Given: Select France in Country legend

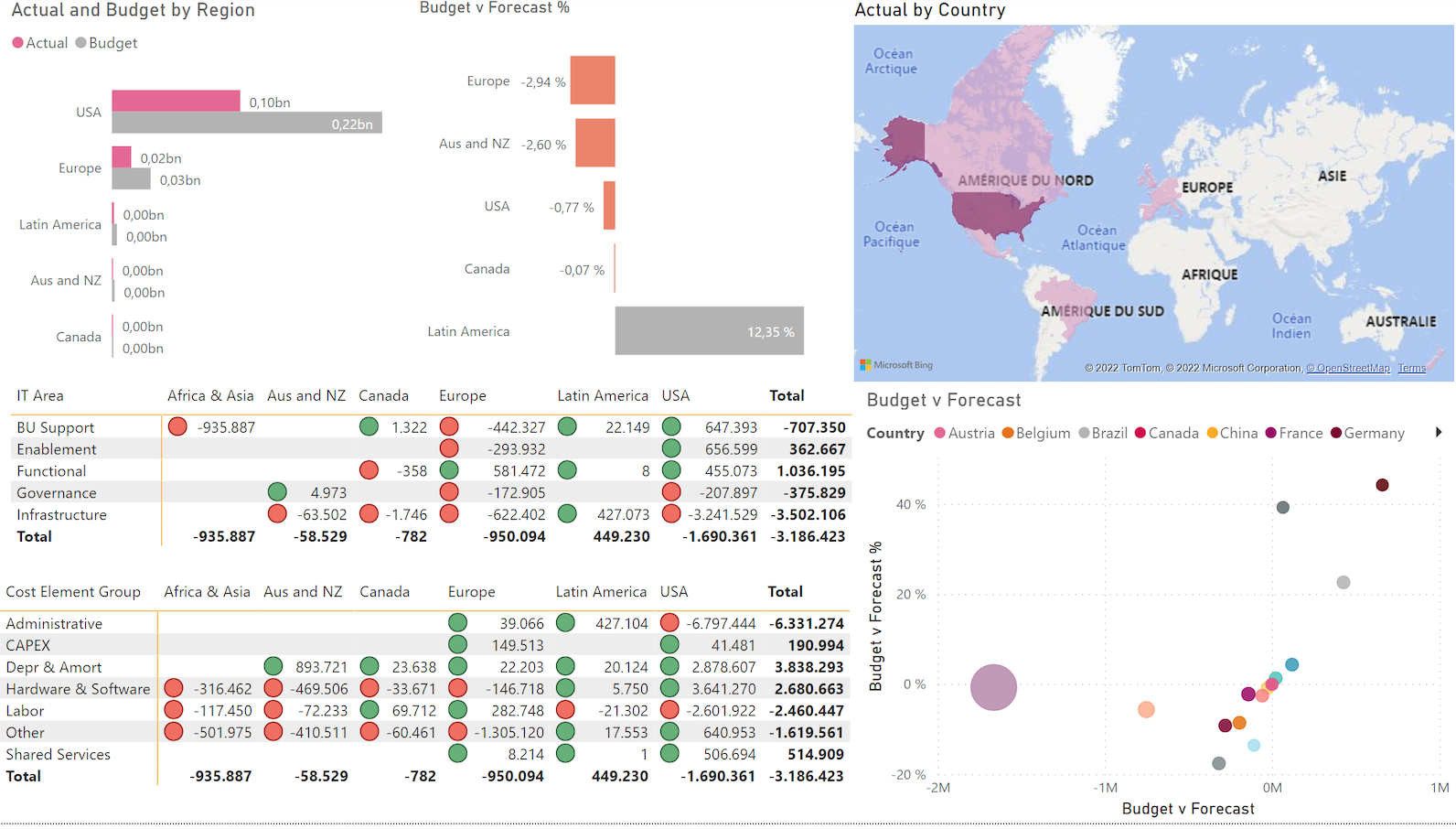Looking at the screenshot, I should (x=1294, y=433).
